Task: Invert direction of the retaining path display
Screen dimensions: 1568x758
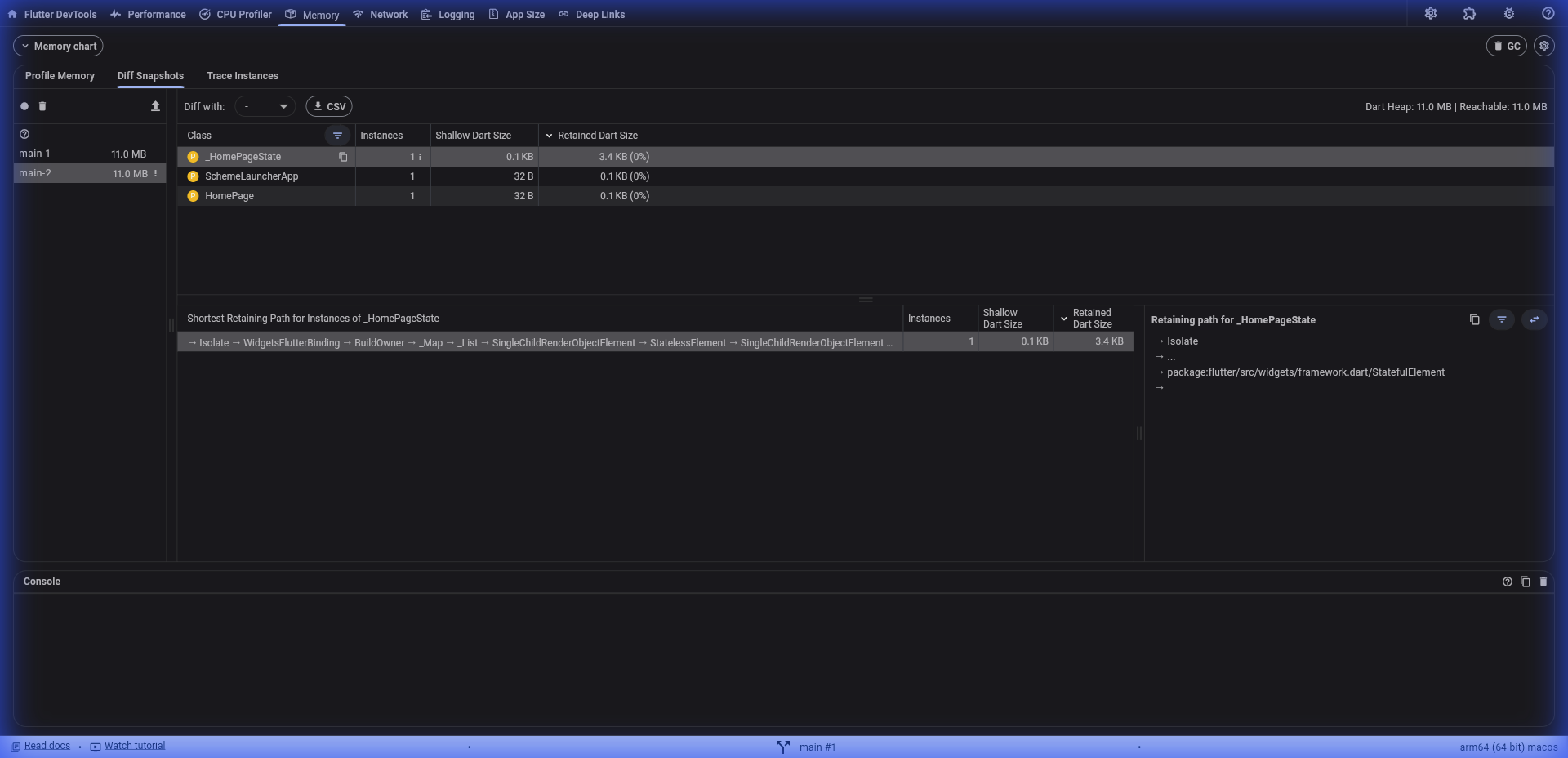Action: tap(1535, 319)
